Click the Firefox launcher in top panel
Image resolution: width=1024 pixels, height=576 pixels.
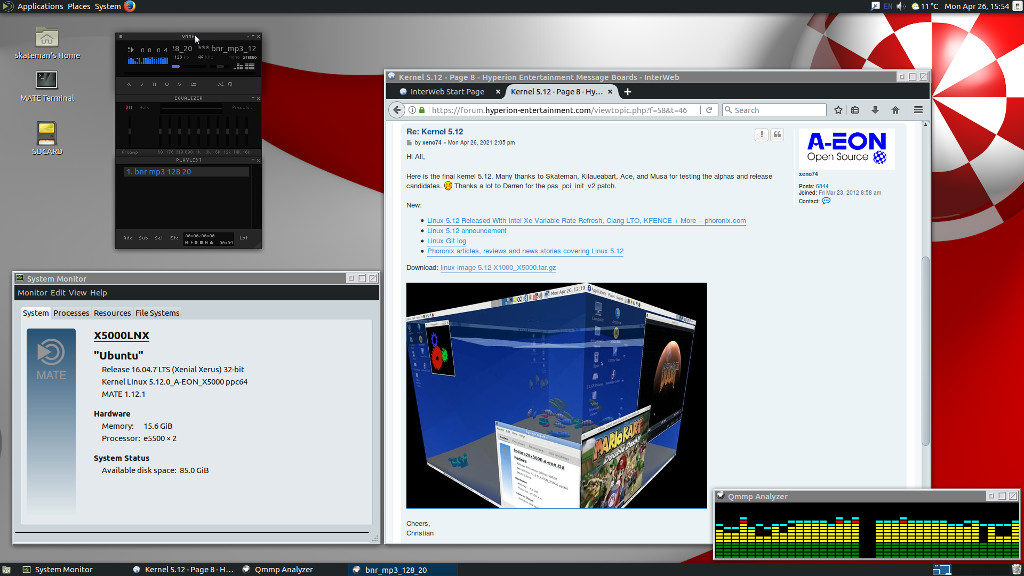(x=129, y=6)
